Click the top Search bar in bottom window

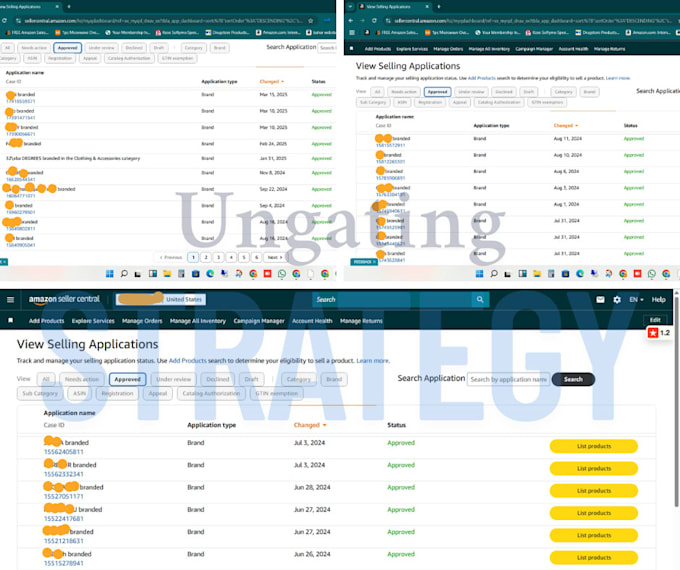(392, 299)
